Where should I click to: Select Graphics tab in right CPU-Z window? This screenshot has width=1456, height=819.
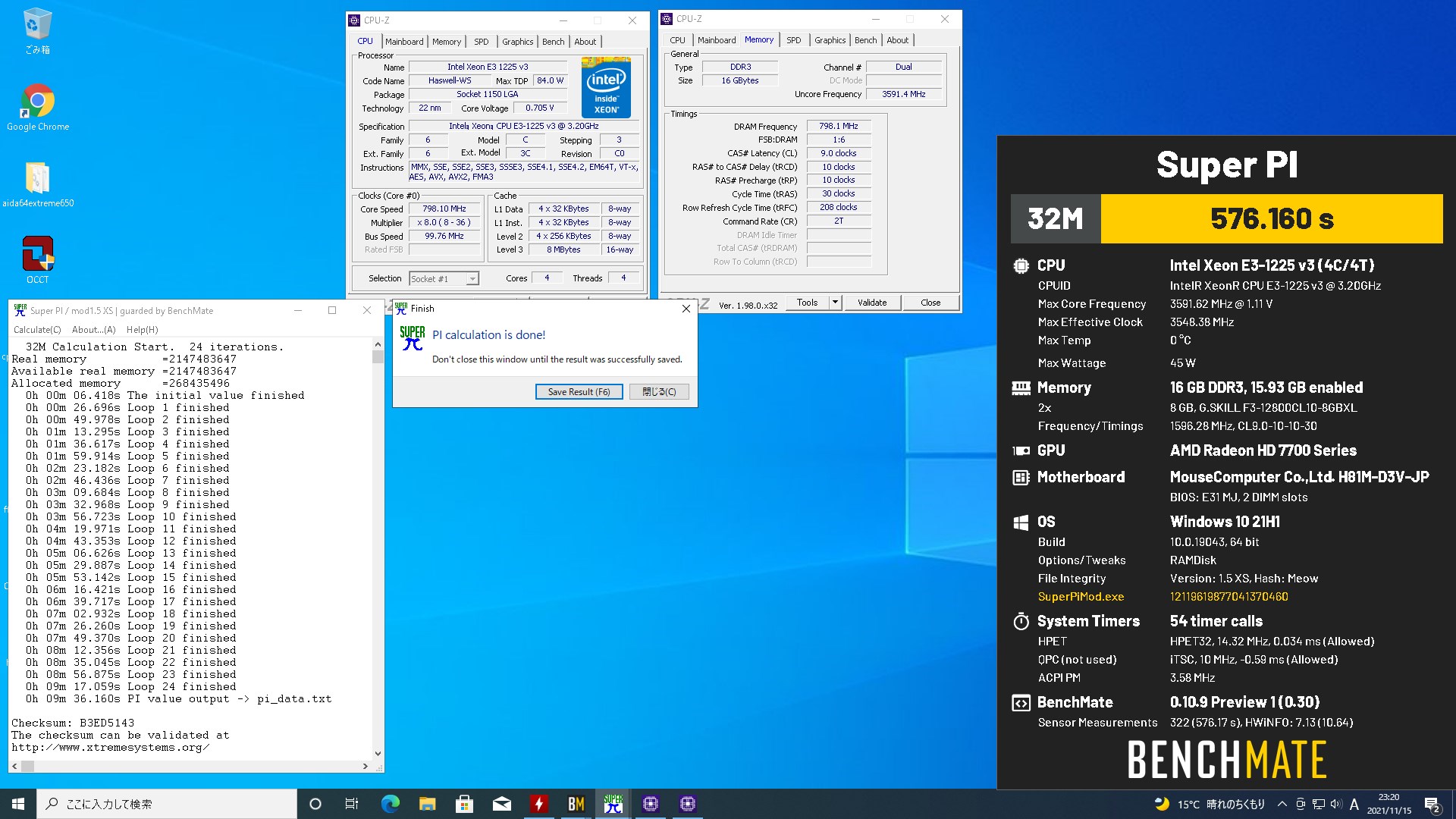(x=830, y=40)
